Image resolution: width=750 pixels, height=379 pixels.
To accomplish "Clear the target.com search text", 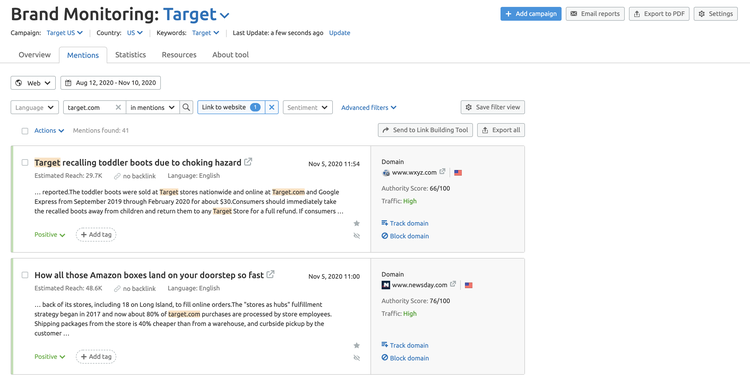I will (x=118, y=108).
